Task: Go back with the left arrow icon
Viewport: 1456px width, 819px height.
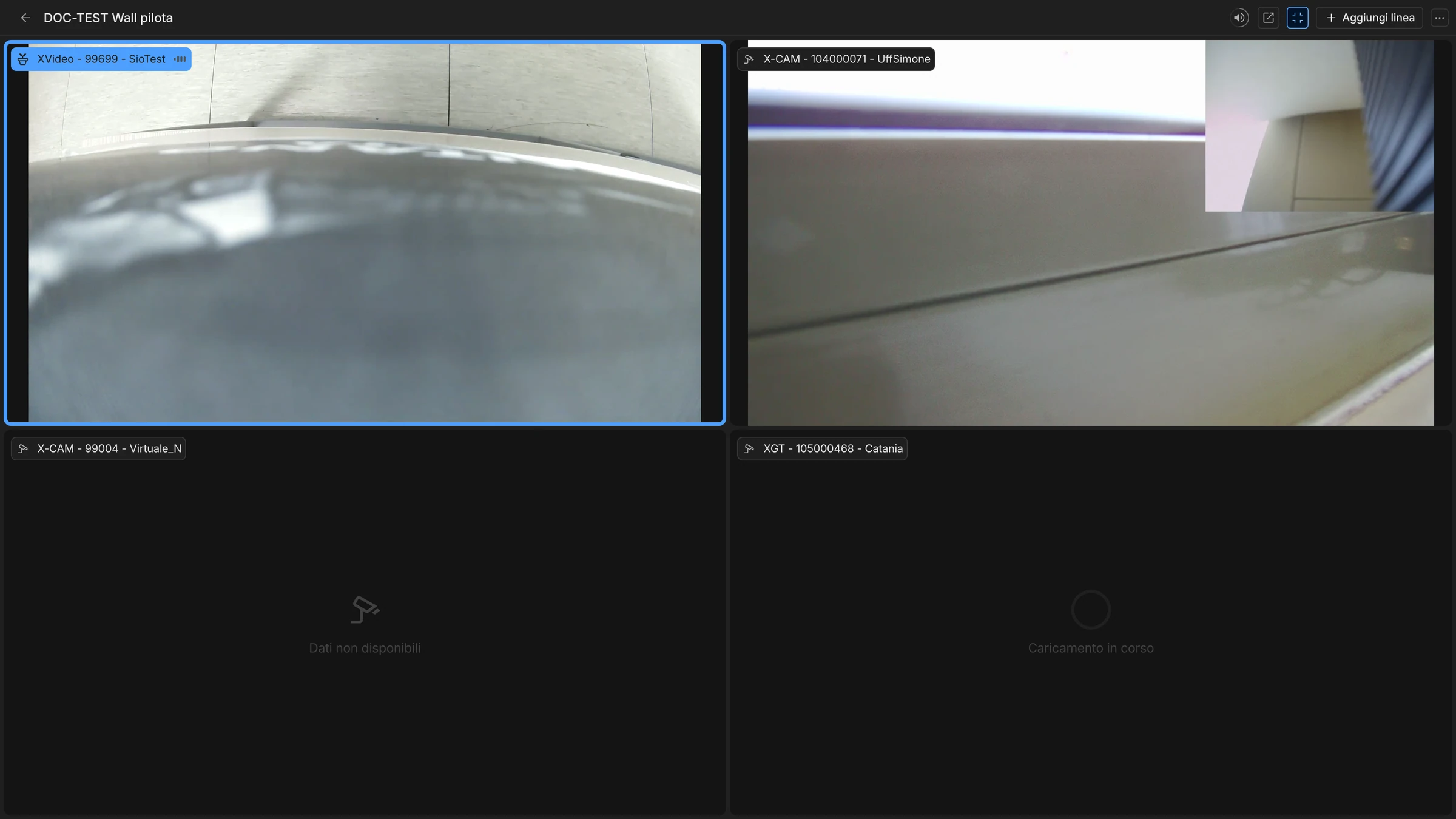Action: click(x=25, y=18)
